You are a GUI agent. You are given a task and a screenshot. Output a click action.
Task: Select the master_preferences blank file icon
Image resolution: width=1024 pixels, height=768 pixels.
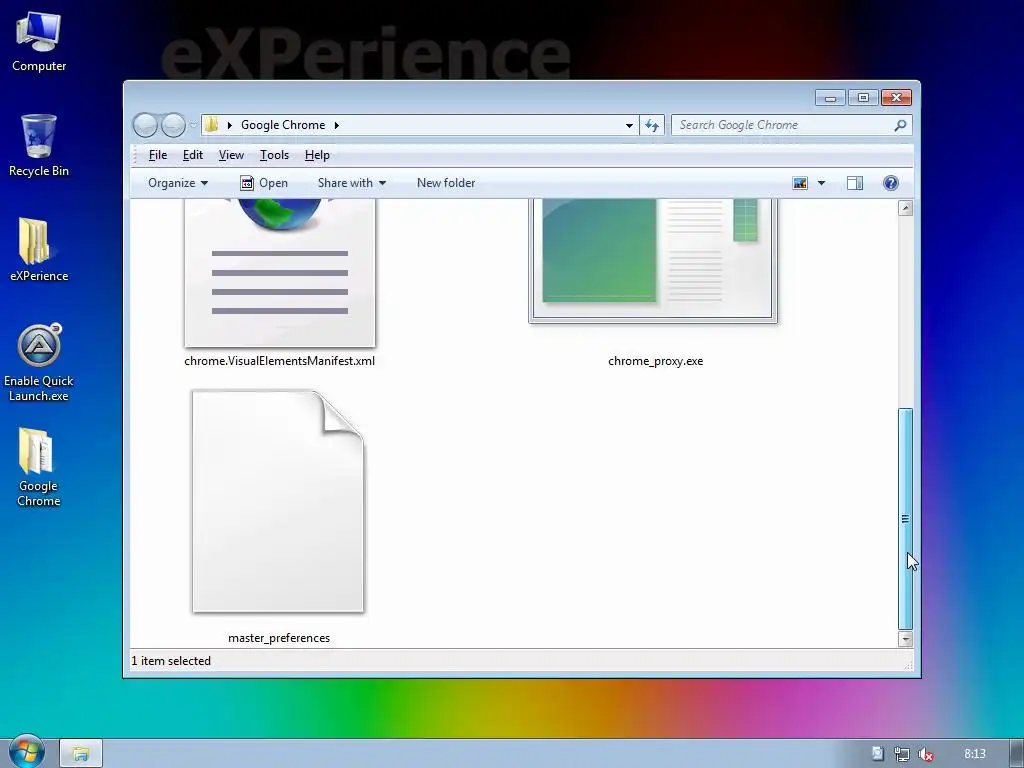[278, 501]
